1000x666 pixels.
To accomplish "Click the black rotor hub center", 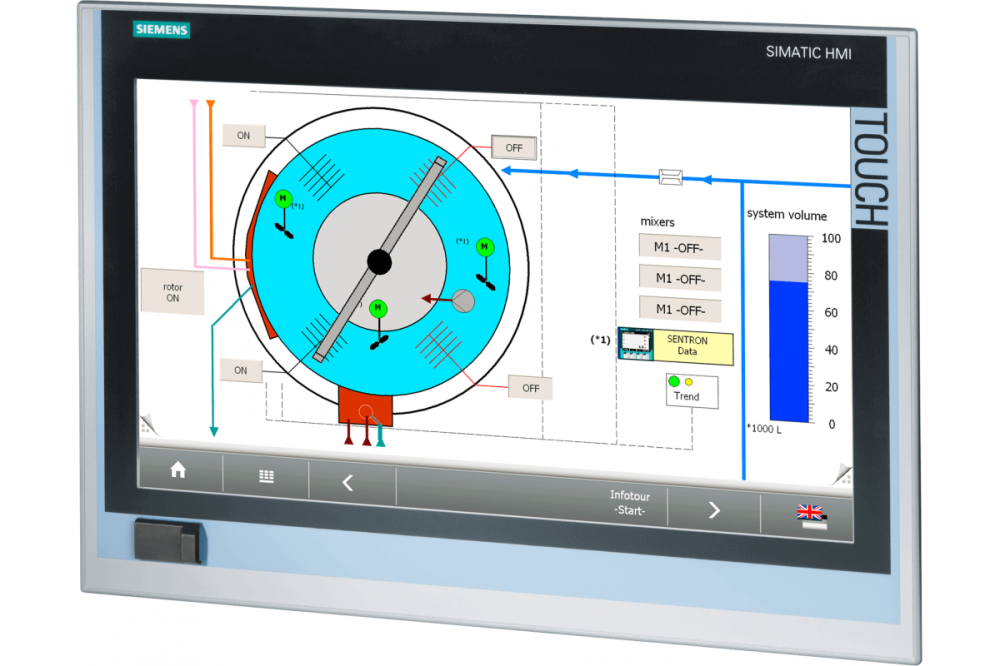I will 379,261.
